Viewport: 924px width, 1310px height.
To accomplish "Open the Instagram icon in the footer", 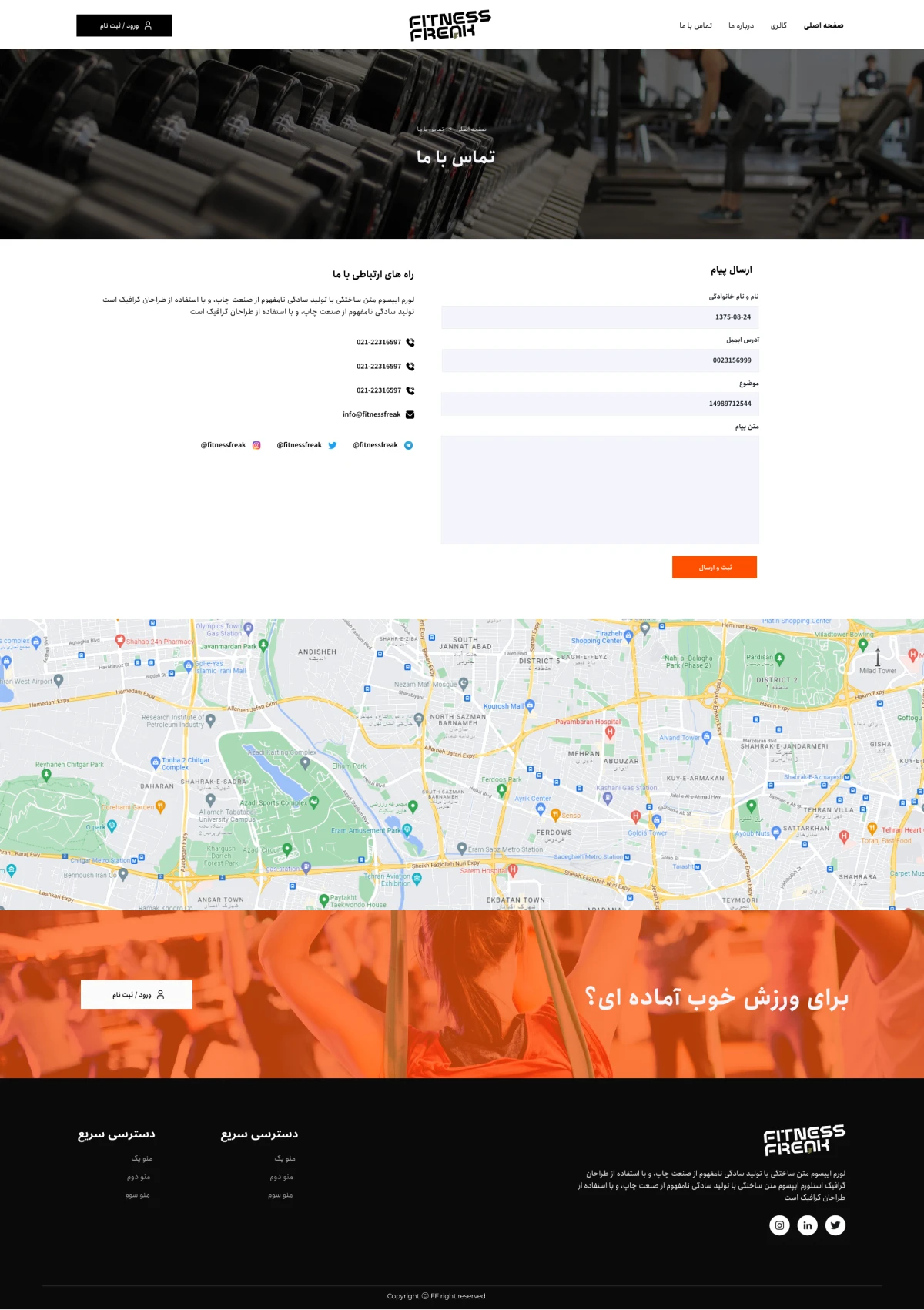I will 779,1225.
